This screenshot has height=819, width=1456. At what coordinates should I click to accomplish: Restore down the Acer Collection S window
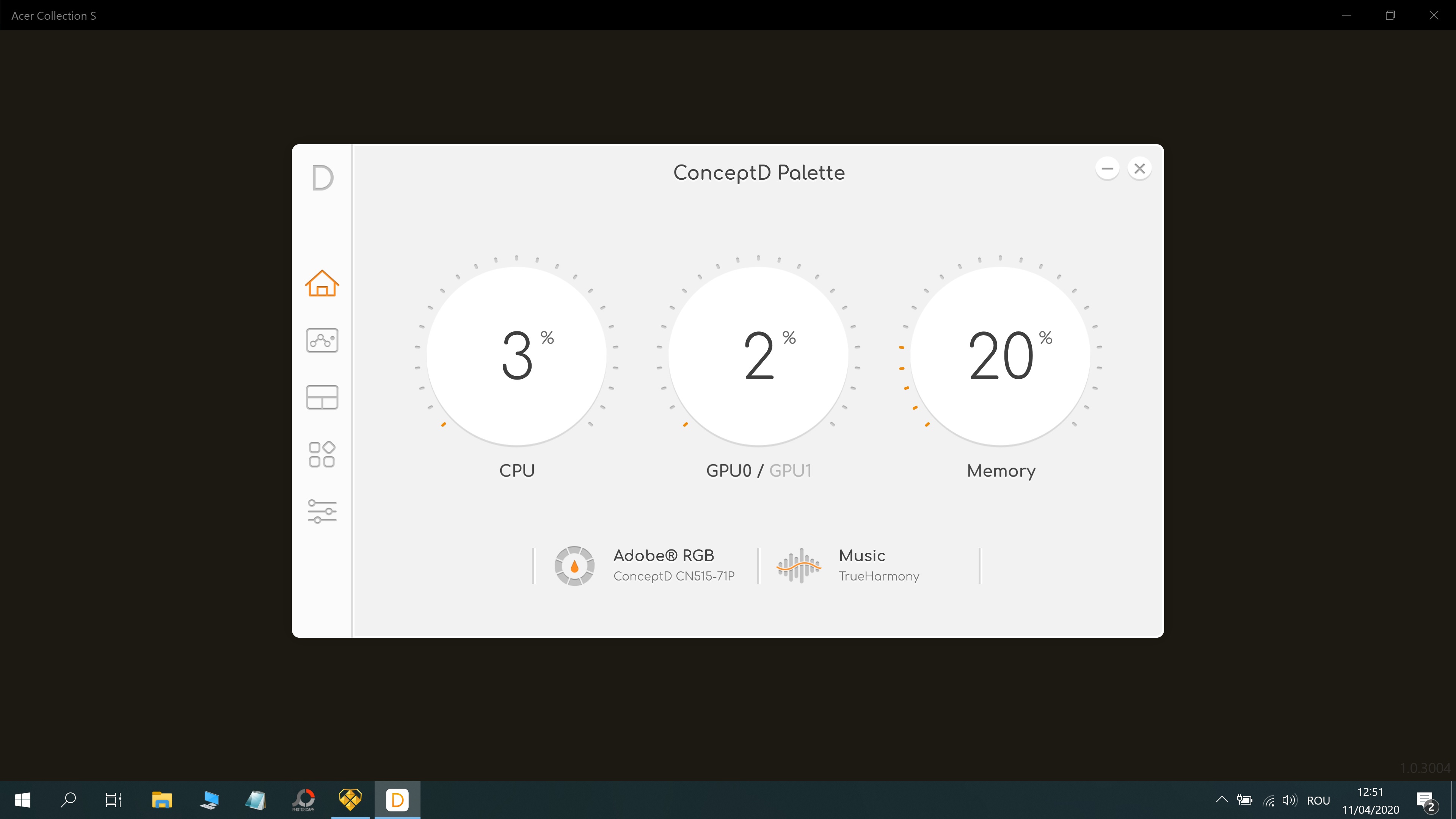tap(1390, 15)
